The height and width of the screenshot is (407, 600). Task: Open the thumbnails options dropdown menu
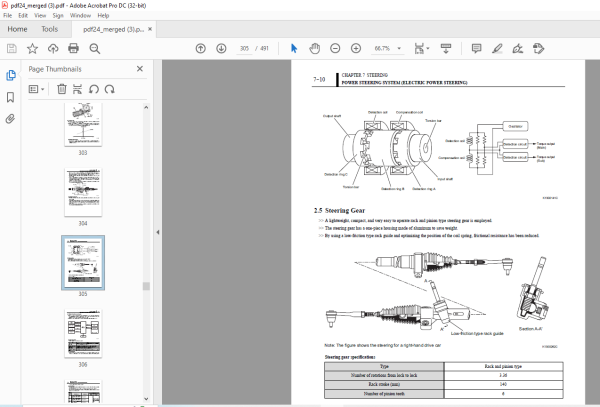[x=36, y=89]
